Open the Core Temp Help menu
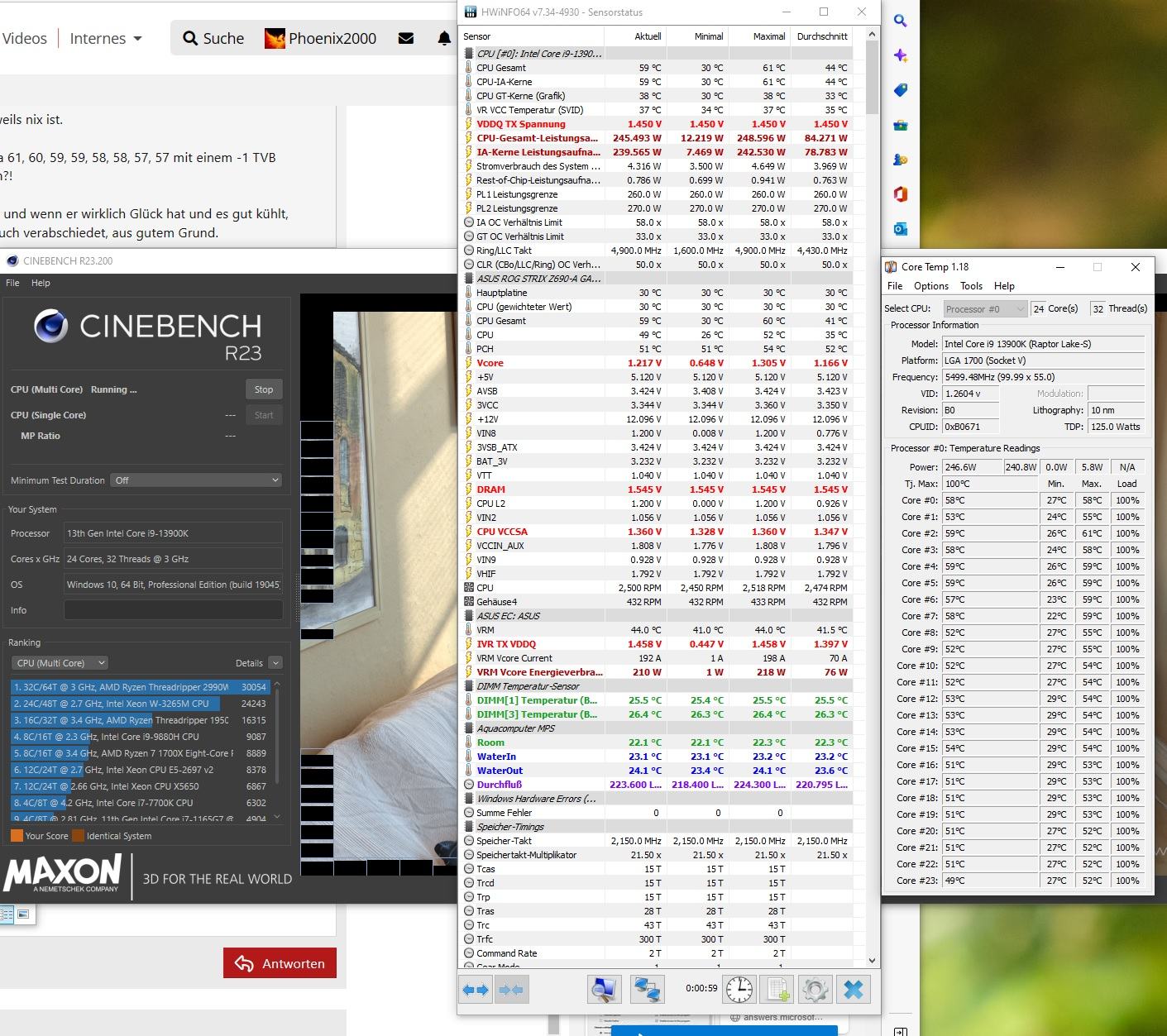 (x=1004, y=286)
